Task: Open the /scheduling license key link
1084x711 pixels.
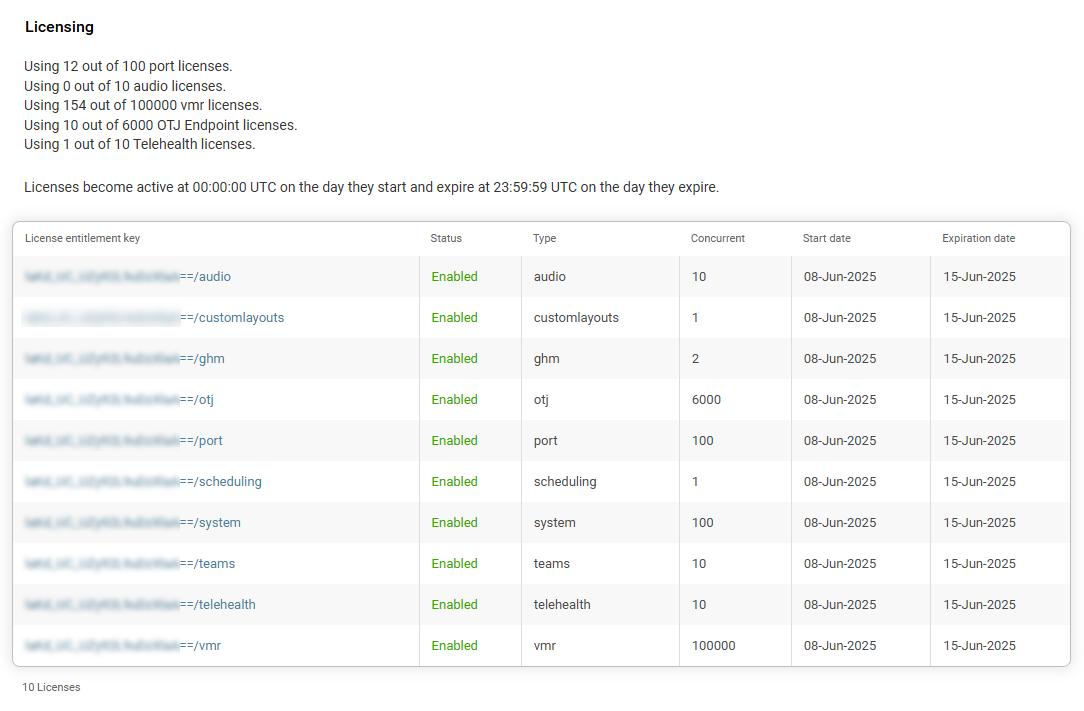Action: coord(143,482)
